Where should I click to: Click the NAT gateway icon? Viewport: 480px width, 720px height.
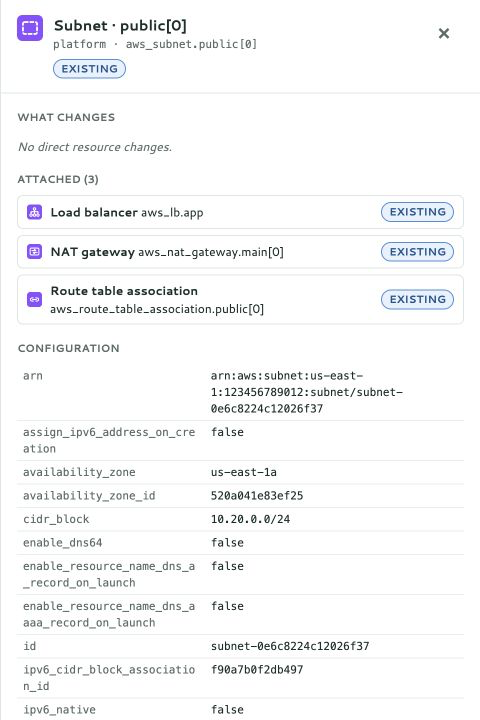[34, 252]
